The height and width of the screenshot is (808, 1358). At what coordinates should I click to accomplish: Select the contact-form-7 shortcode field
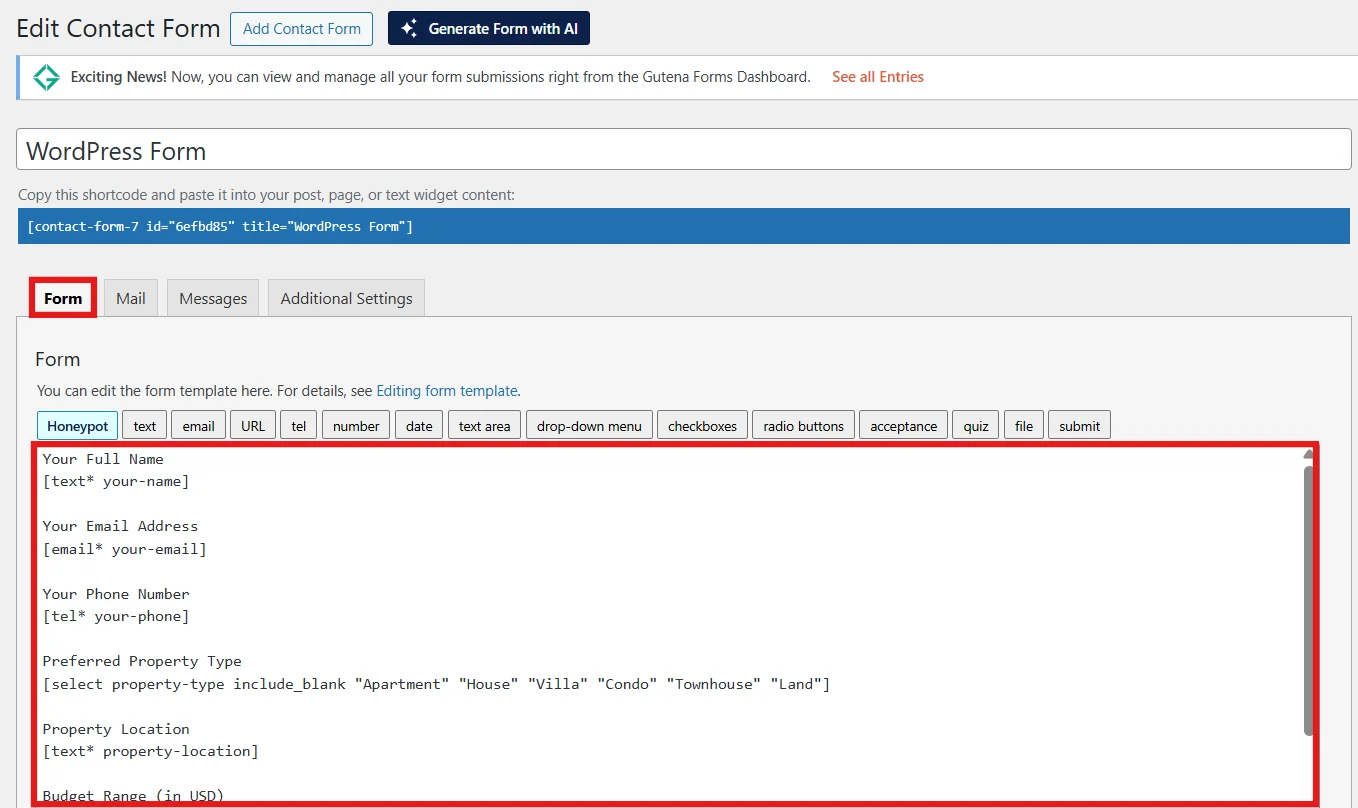click(x=684, y=226)
